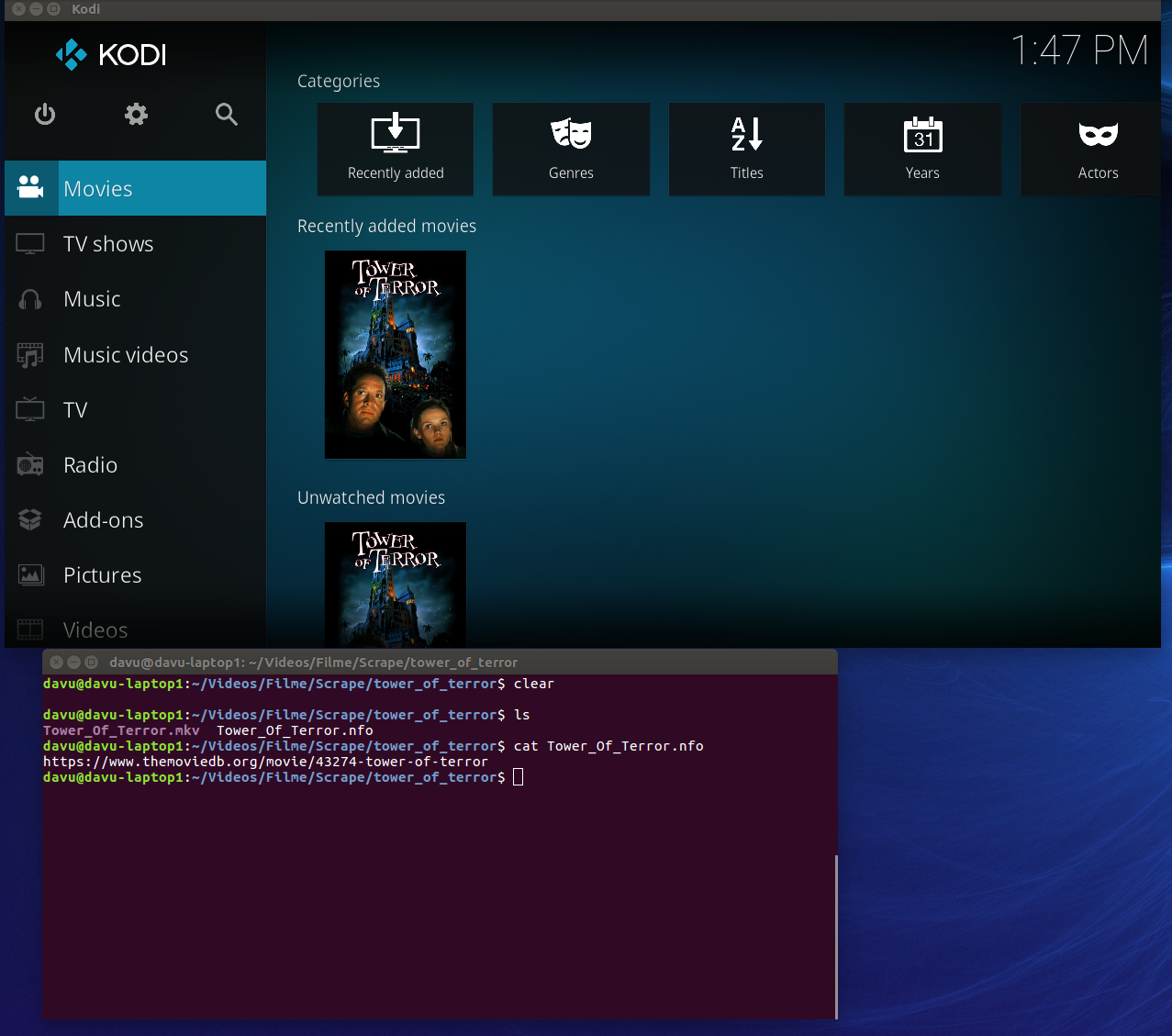
Task: Open TV shows section
Action: coord(136,244)
